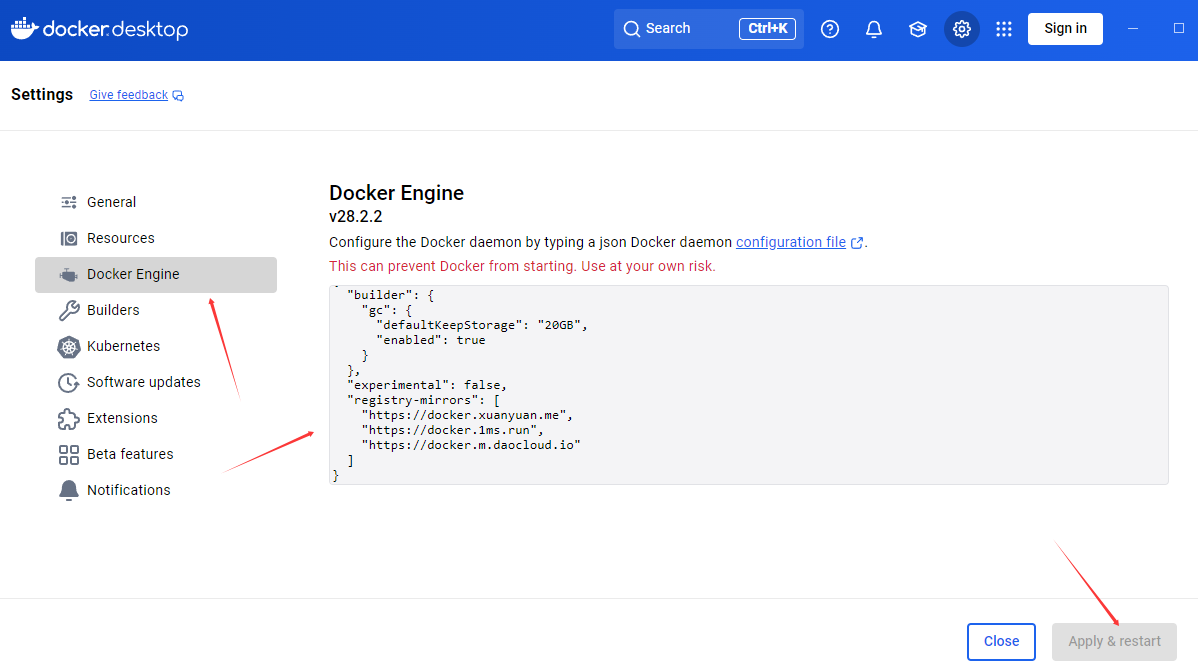Click the Resources disk icon

[69, 238]
